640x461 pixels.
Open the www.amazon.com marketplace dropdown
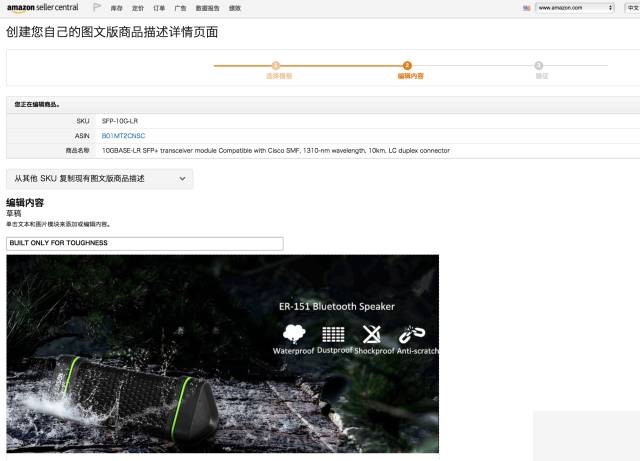(x=575, y=8)
